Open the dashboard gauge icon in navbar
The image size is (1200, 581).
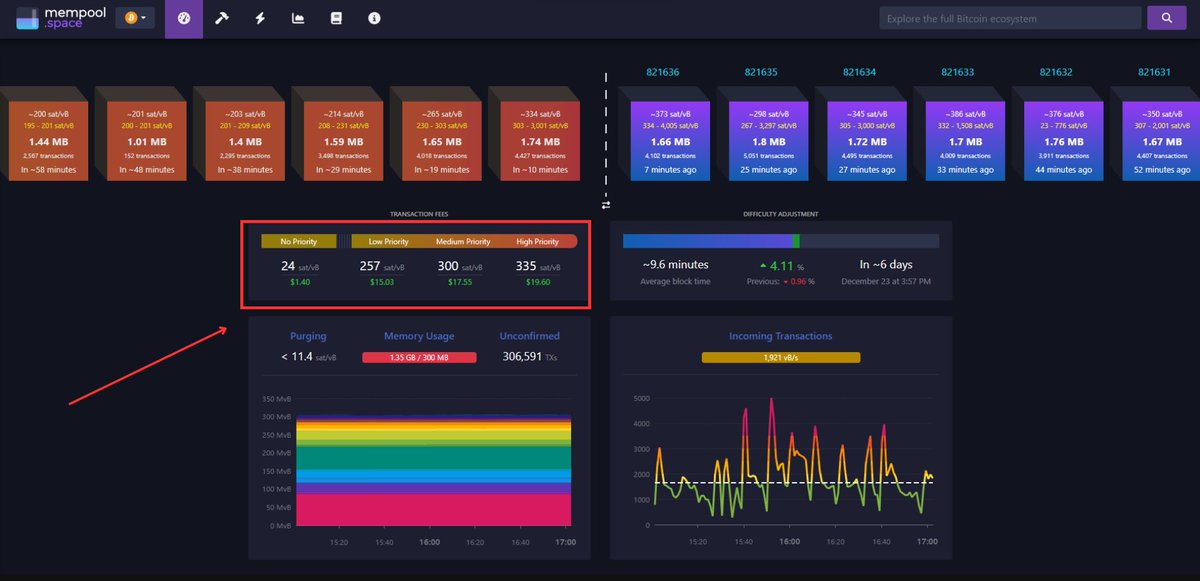(184, 18)
